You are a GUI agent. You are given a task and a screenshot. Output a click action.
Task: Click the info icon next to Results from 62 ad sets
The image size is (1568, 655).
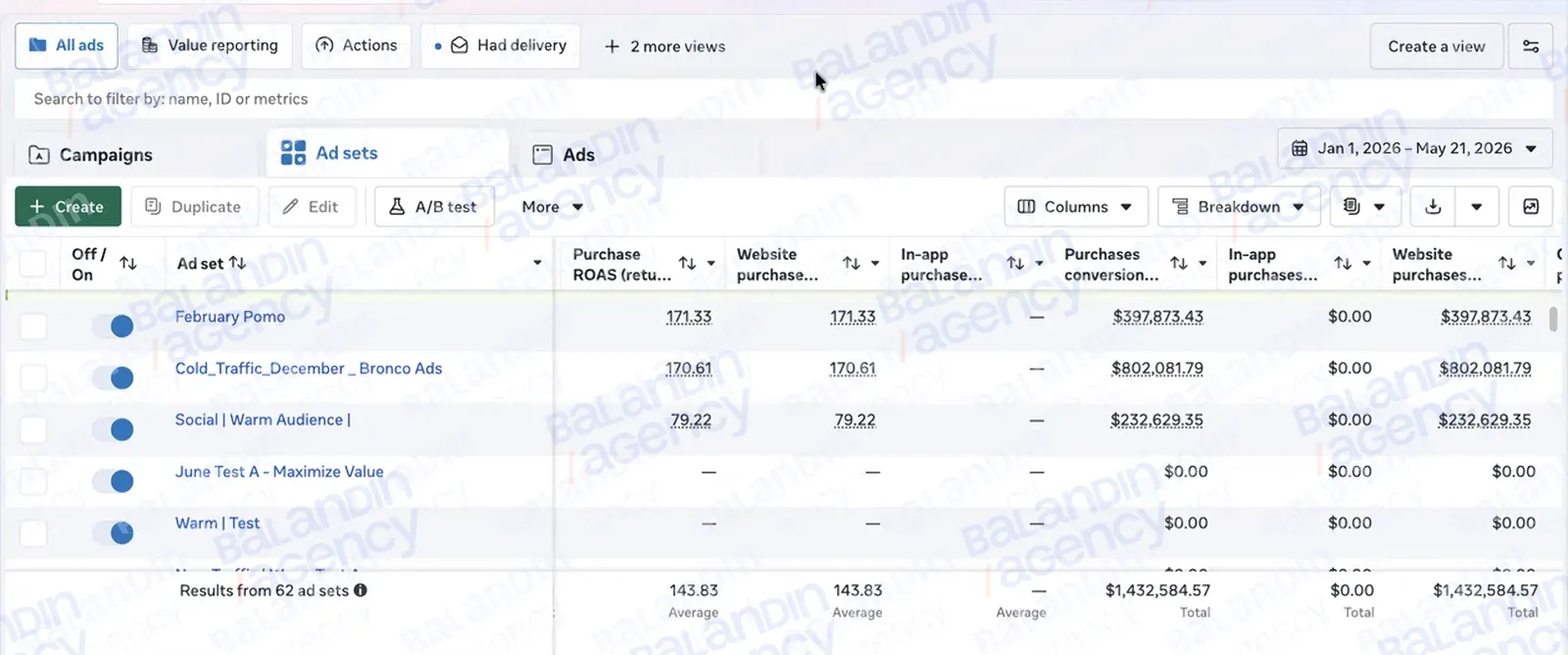click(361, 590)
